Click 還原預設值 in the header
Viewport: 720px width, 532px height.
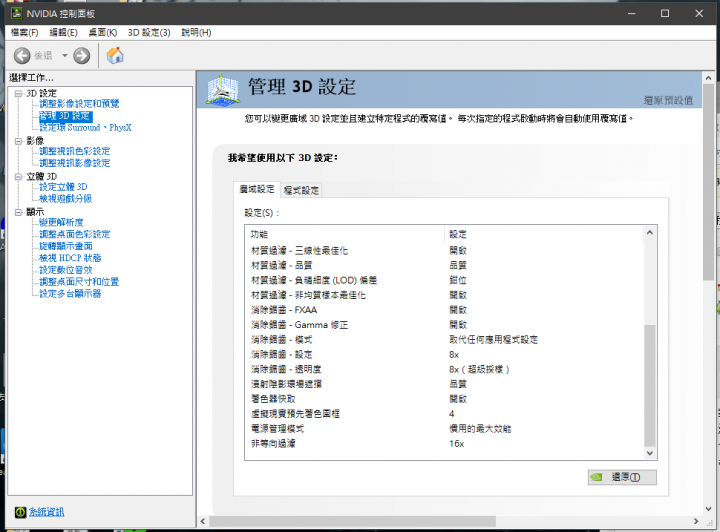click(x=668, y=101)
